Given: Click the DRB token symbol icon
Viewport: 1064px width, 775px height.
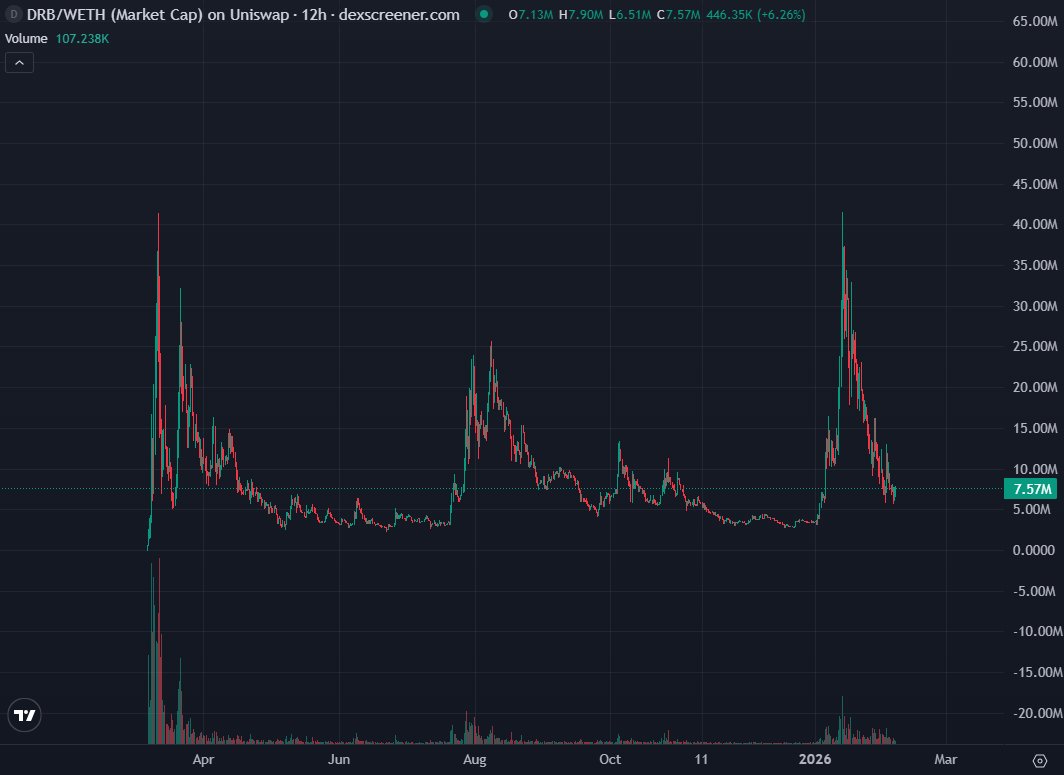Looking at the screenshot, I should (x=13, y=14).
